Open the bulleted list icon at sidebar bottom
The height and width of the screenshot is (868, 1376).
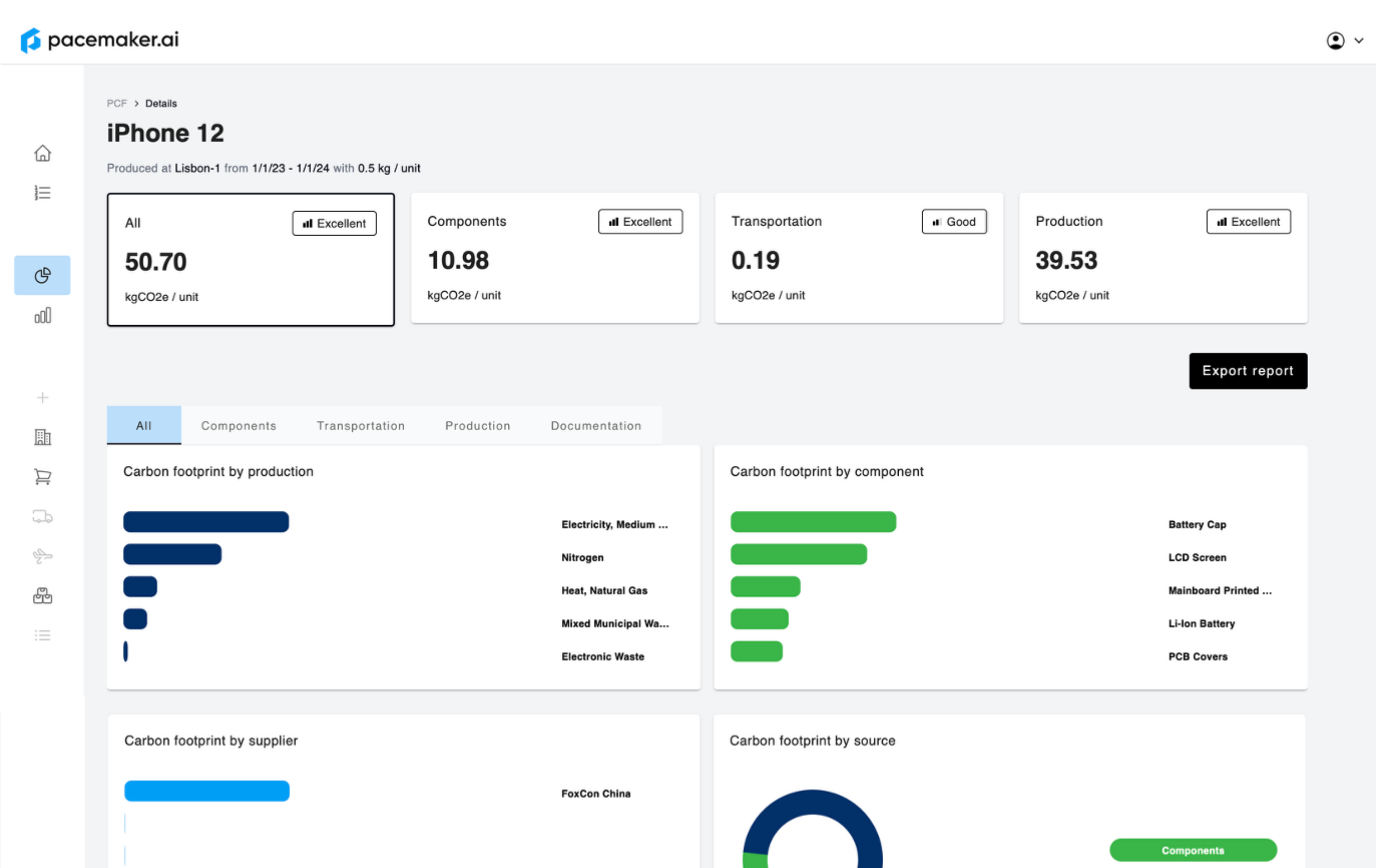click(42, 635)
